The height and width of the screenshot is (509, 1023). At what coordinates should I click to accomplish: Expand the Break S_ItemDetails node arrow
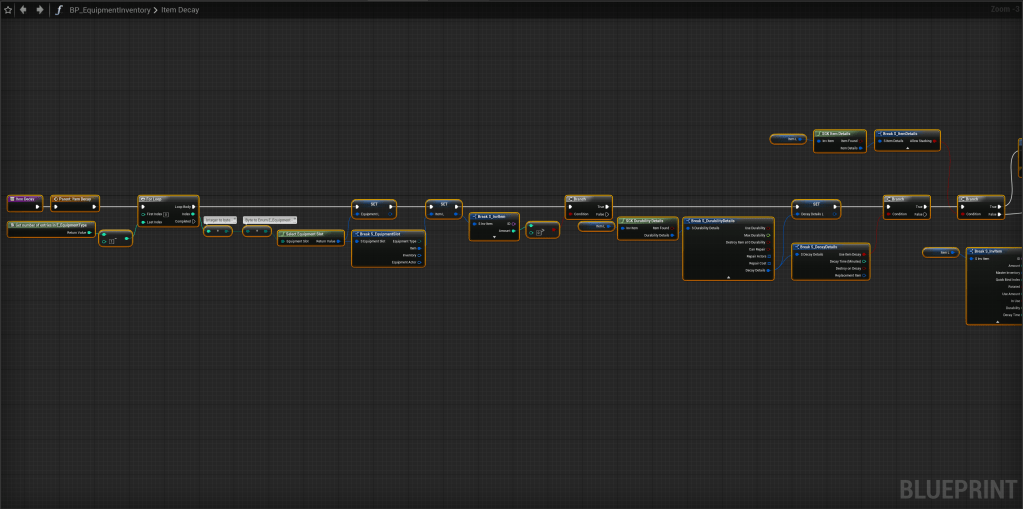tap(907, 148)
